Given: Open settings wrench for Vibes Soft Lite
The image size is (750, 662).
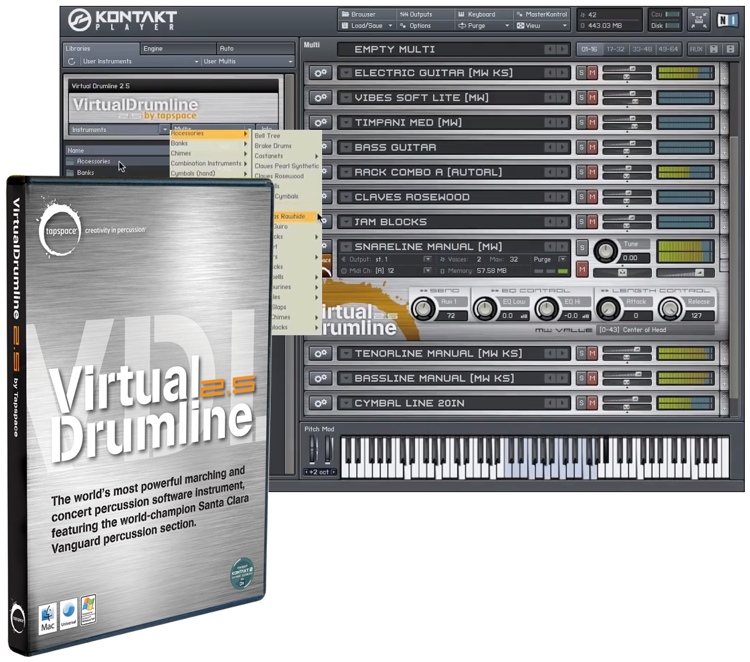Looking at the screenshot, I should pyautogui.click(x=320, y=98).
